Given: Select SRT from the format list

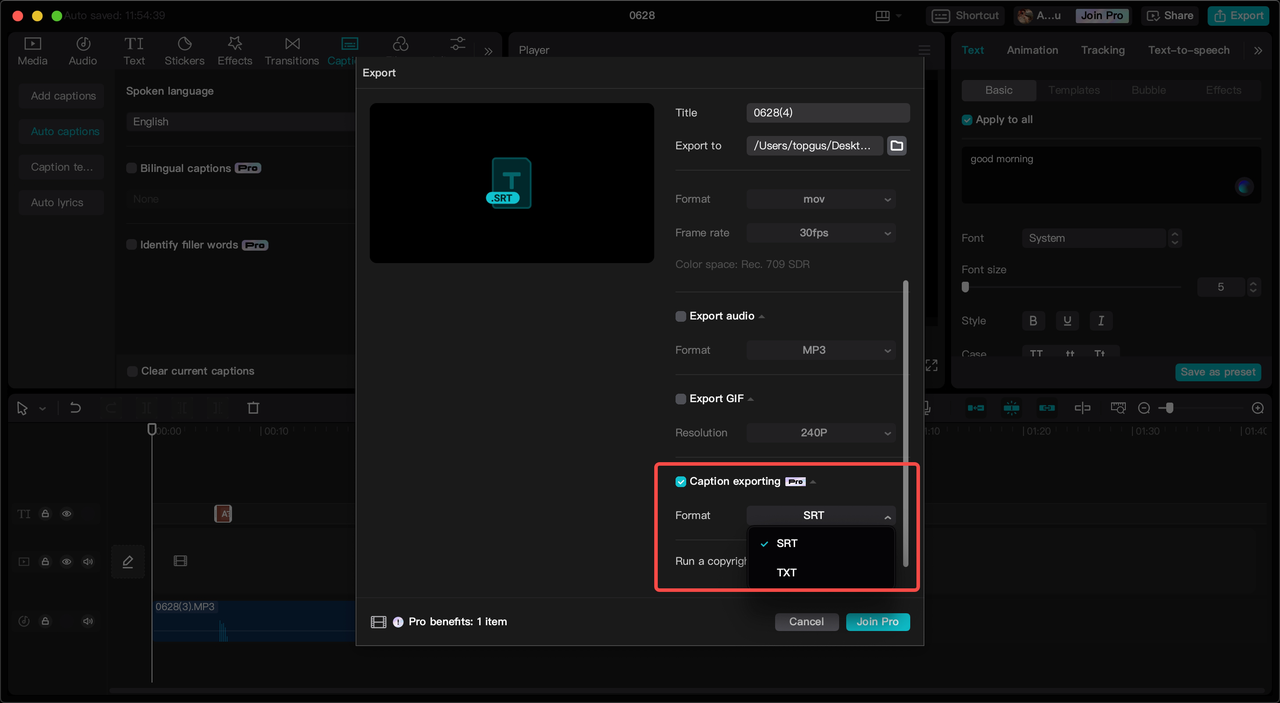Looking at the screenshot, I should (x=820, y=543).
